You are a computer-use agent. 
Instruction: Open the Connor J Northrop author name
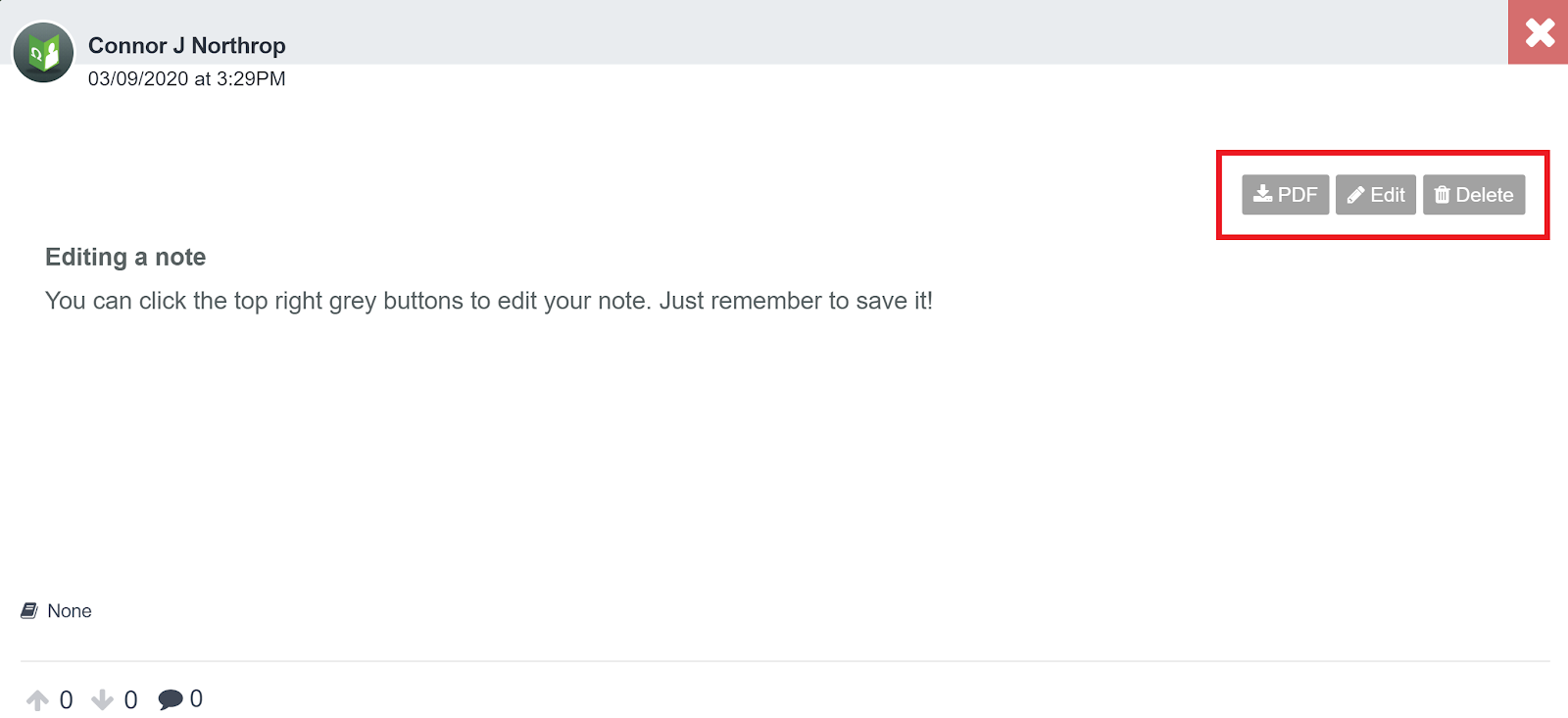coord(186,46)
